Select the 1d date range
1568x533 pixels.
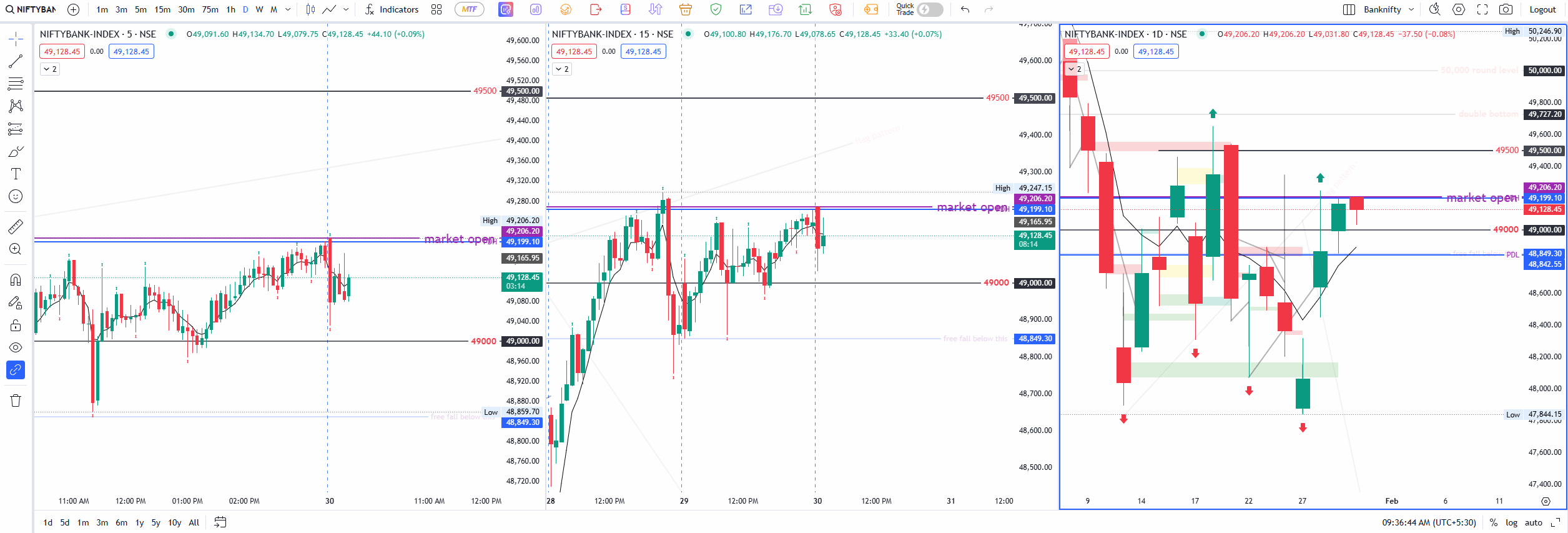click(x=48, y=522)
